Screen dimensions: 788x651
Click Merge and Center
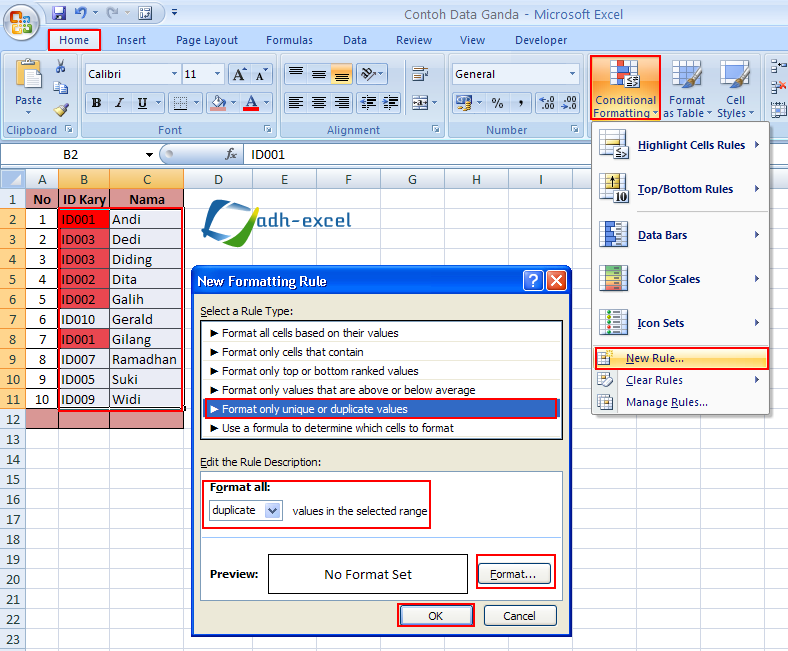[420, 103]
